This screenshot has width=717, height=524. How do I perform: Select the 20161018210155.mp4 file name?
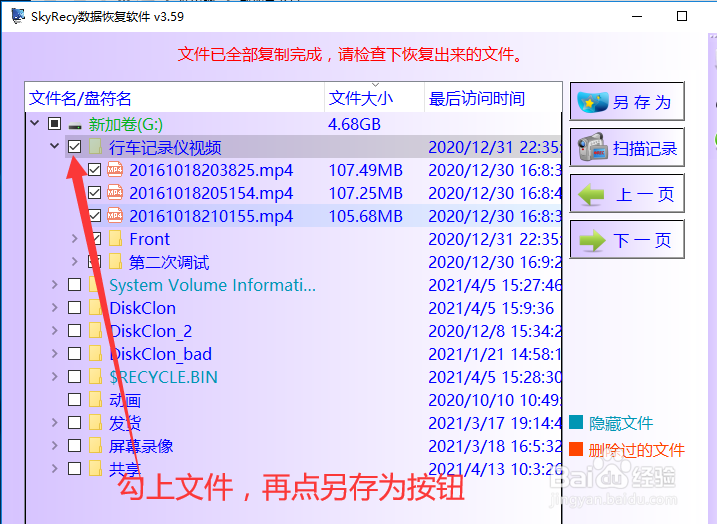click(211, 216)
